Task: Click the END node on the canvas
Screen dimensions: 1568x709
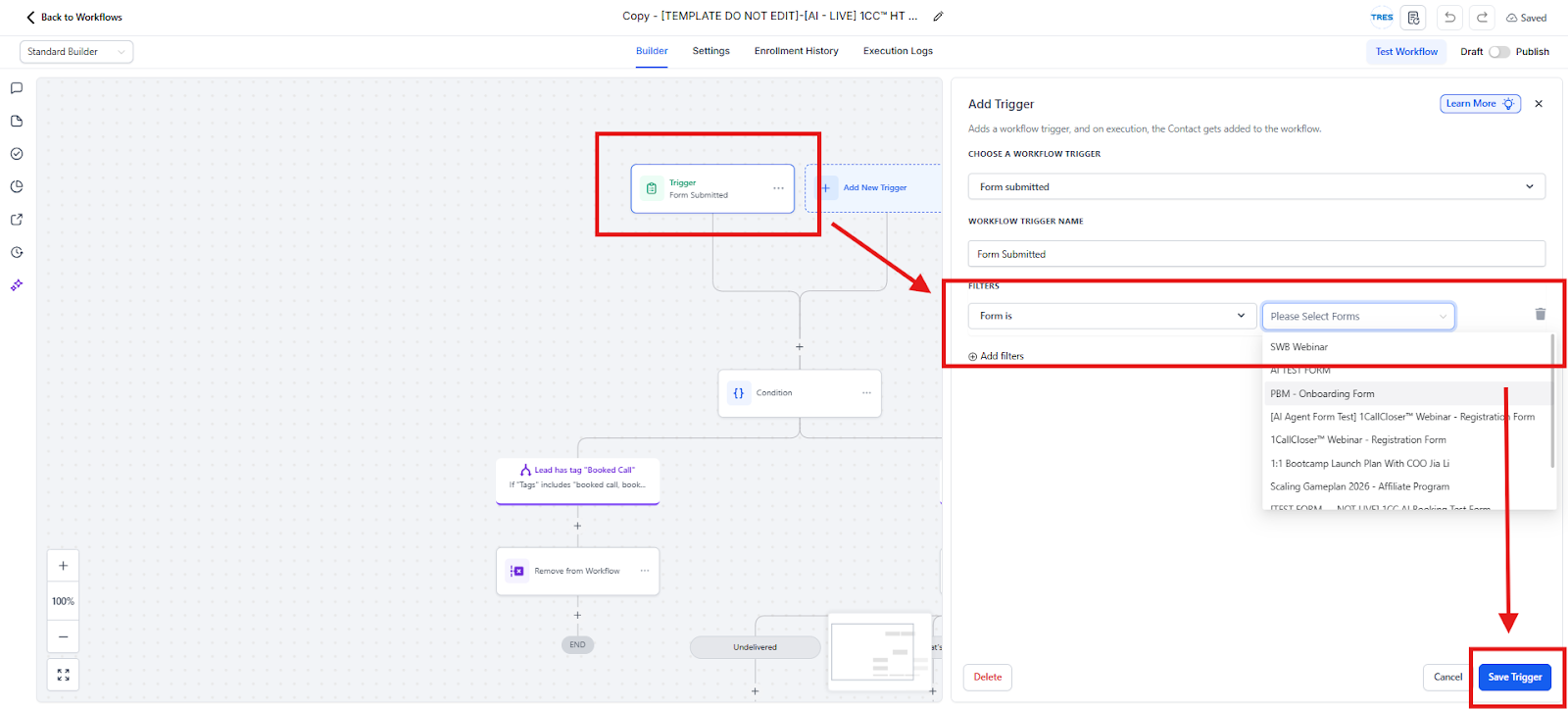Action: 577,644
